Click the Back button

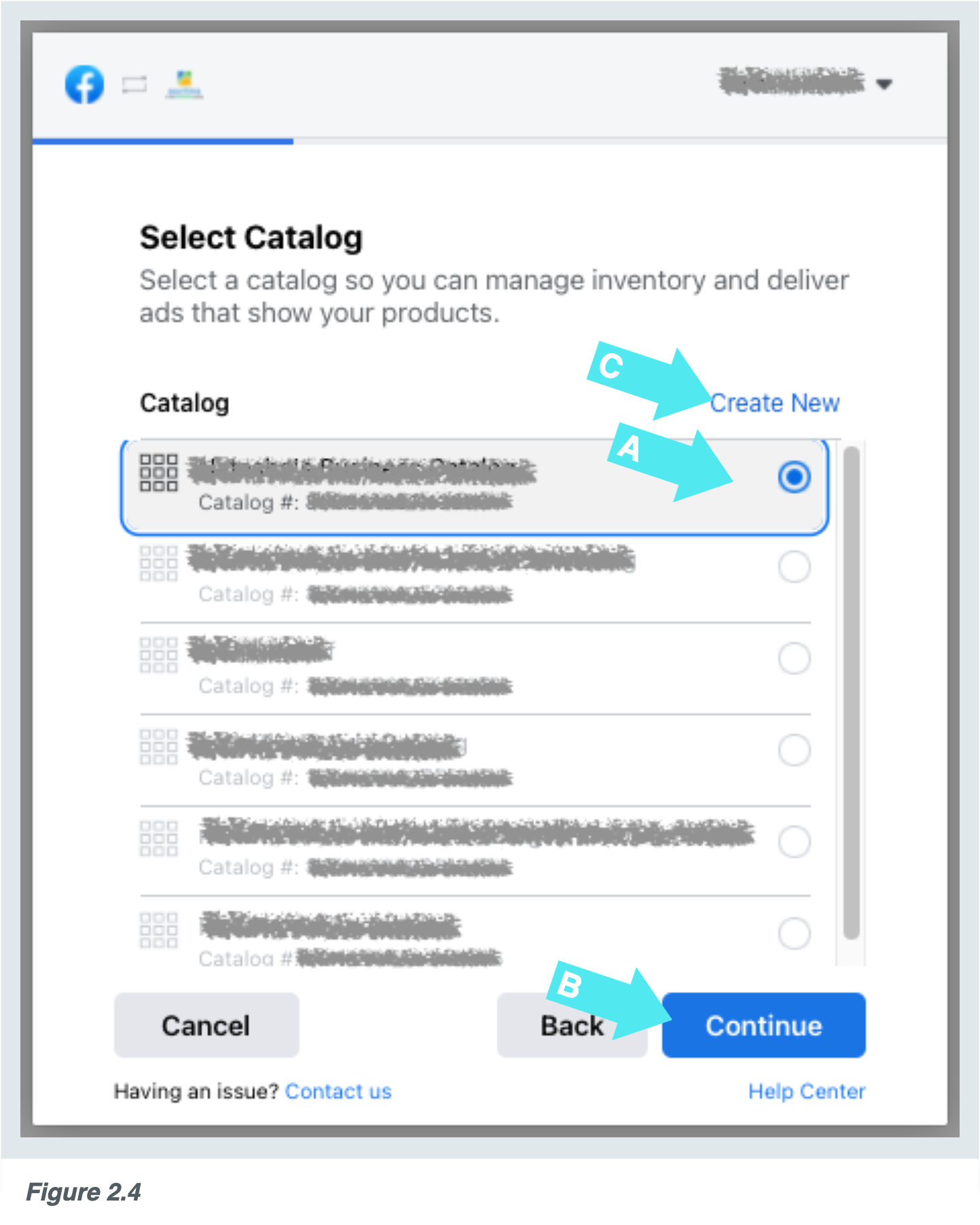click(572, 1025)
